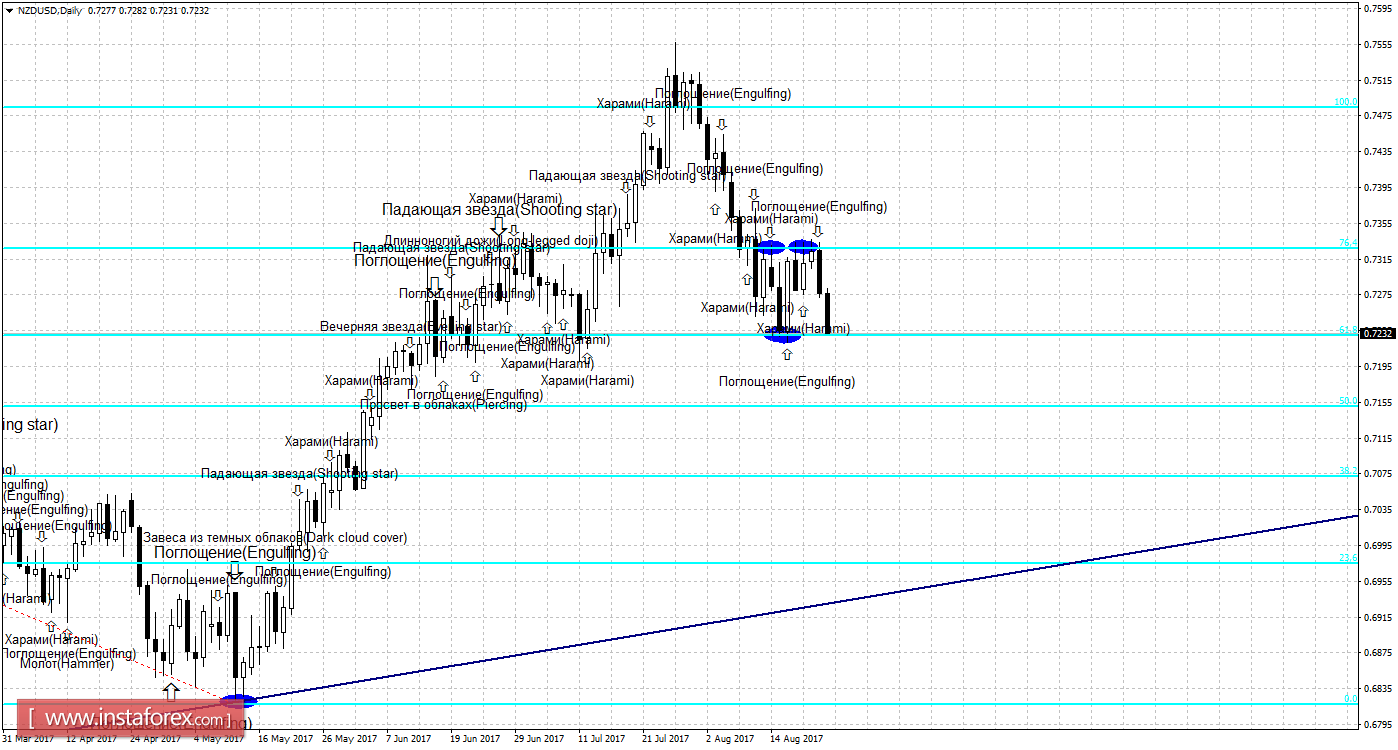Click the 0.6795 price axis label
This screenshot has width=1398, height=750.
[1377, 725]
